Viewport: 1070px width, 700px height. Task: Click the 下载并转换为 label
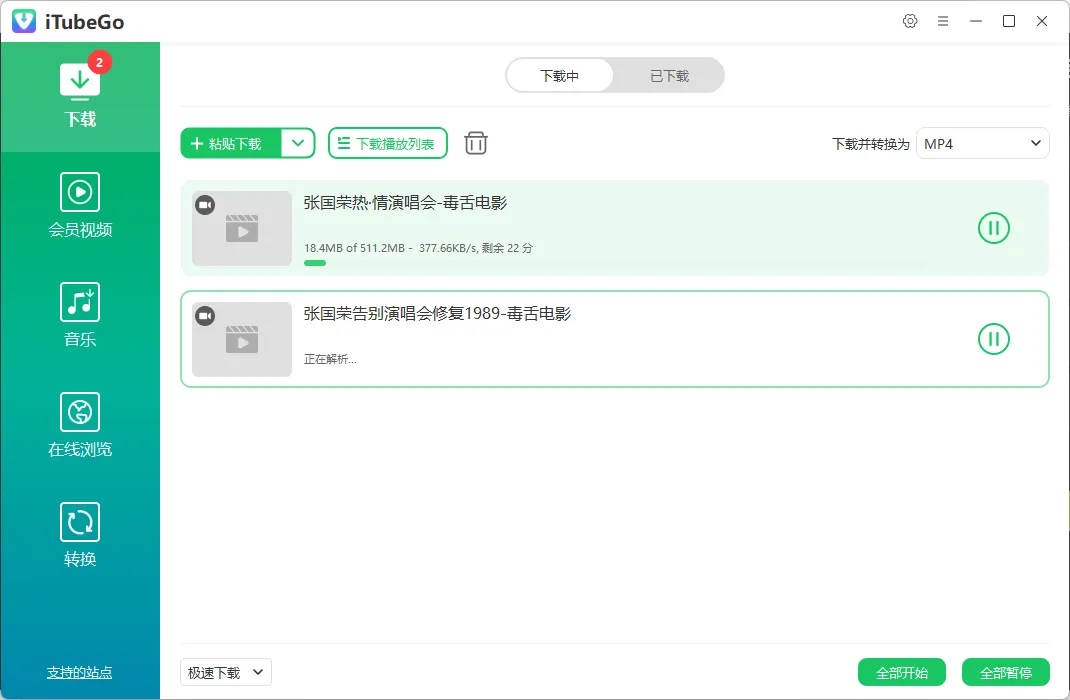pos(871,144)
